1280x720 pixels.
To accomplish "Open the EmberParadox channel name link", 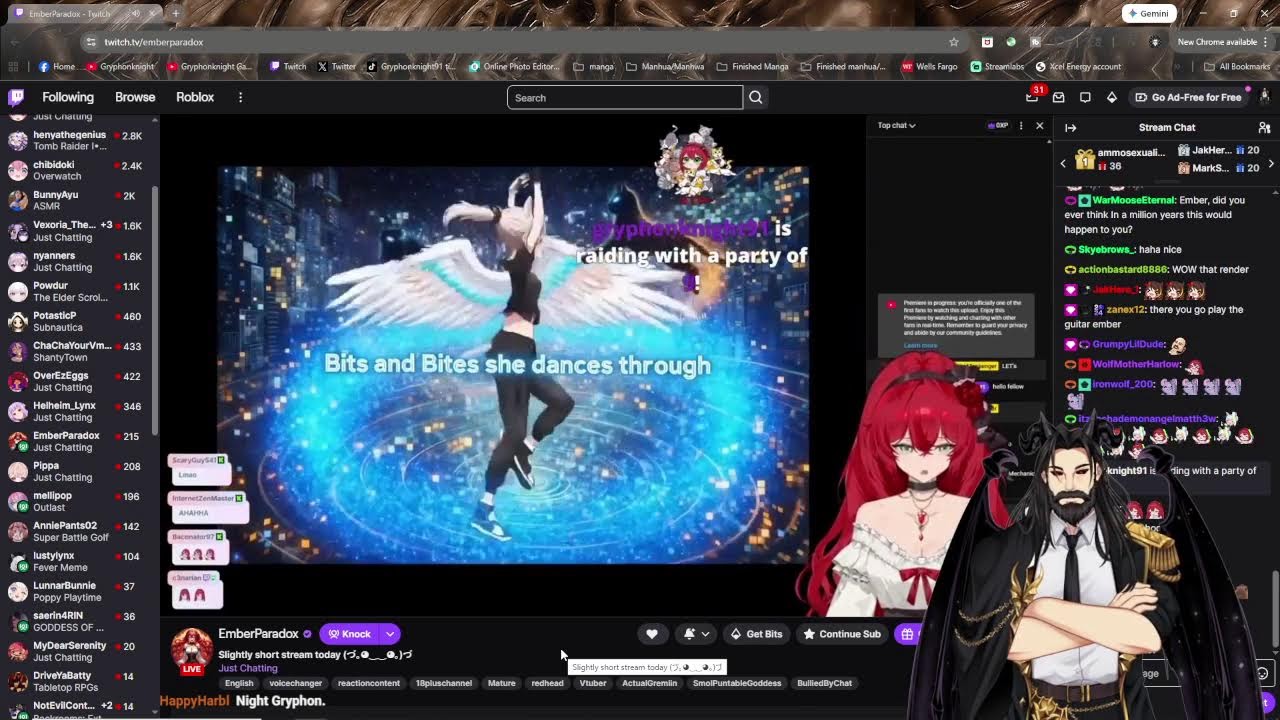I will (258, 634).
